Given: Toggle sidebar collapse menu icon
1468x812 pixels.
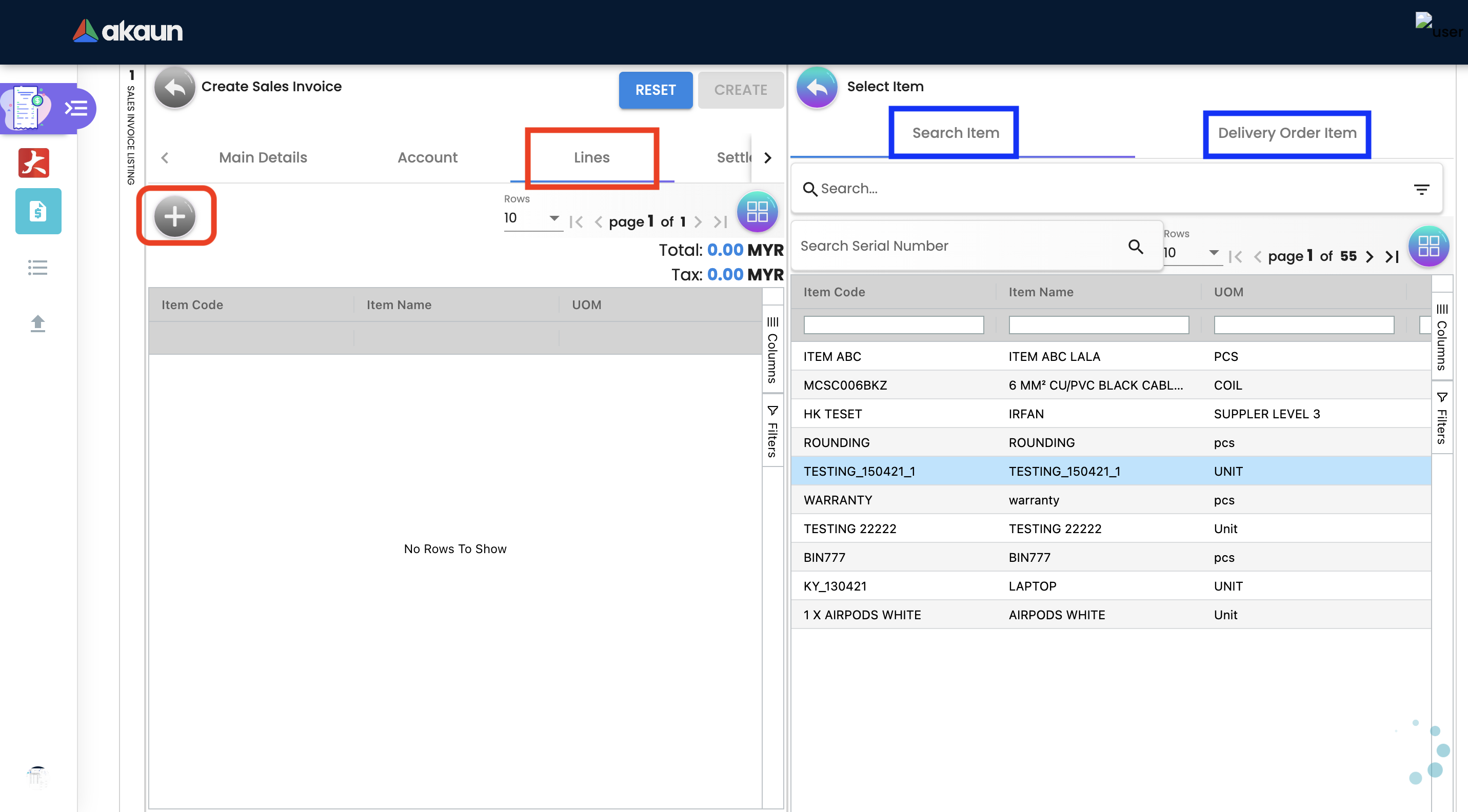Looking at the screenshot, I should (76, 108).
